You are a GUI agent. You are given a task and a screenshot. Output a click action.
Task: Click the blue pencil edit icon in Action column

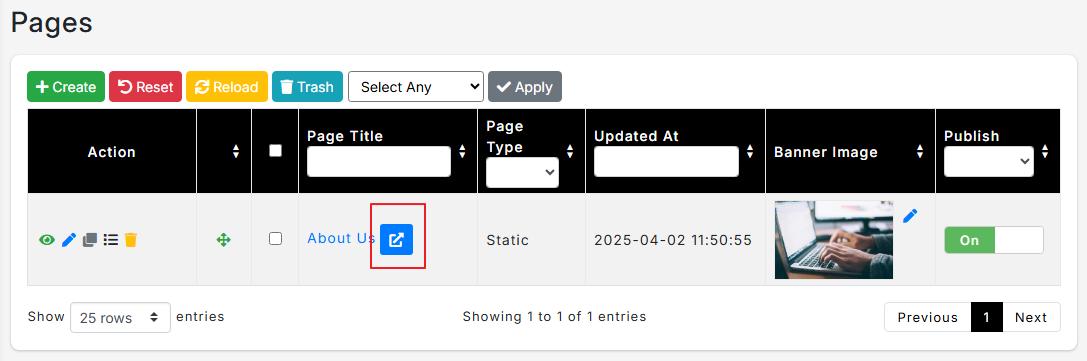click(x=69, y=240)
